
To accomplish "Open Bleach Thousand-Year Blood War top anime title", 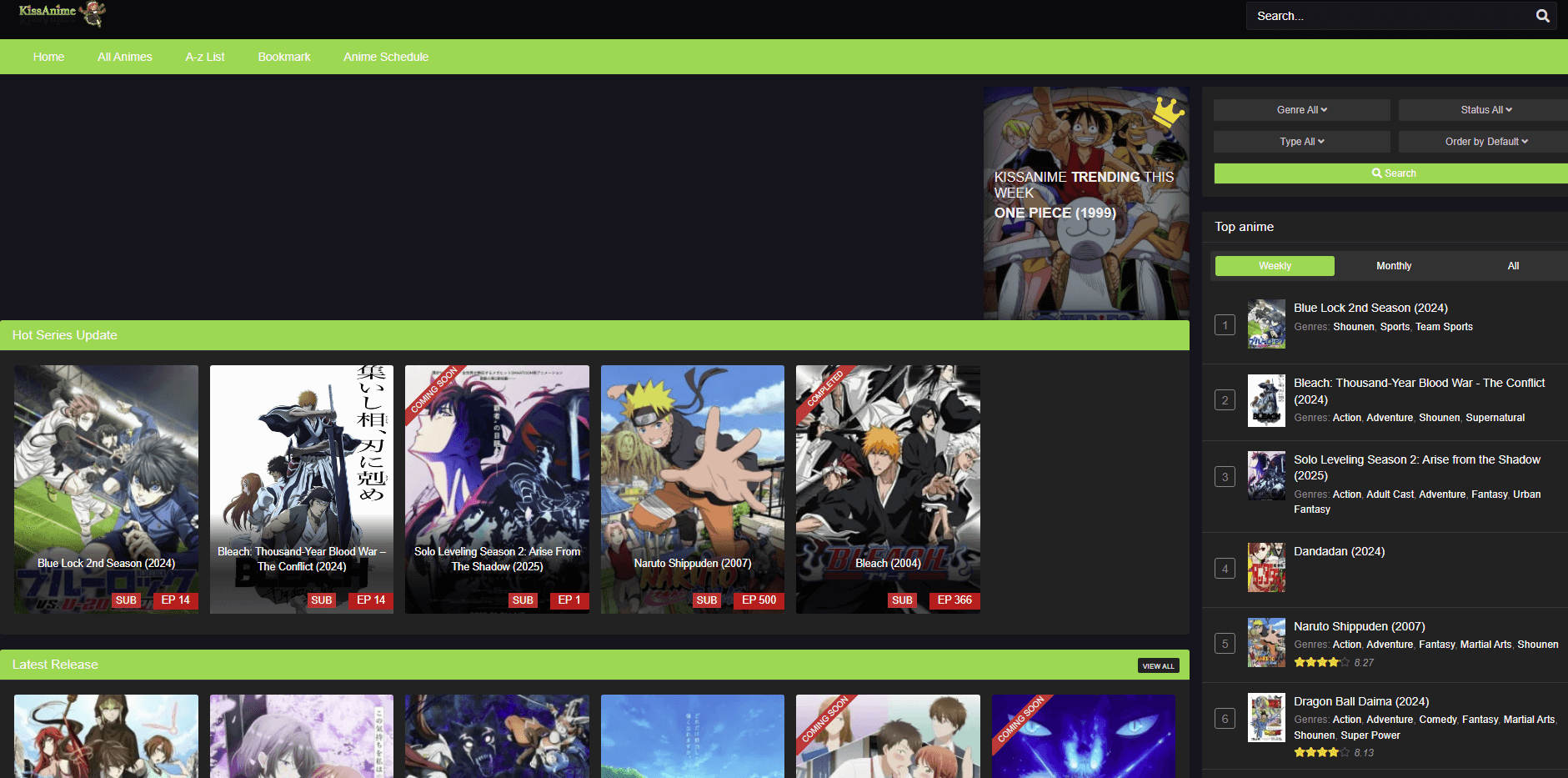I will point(1419,391).
